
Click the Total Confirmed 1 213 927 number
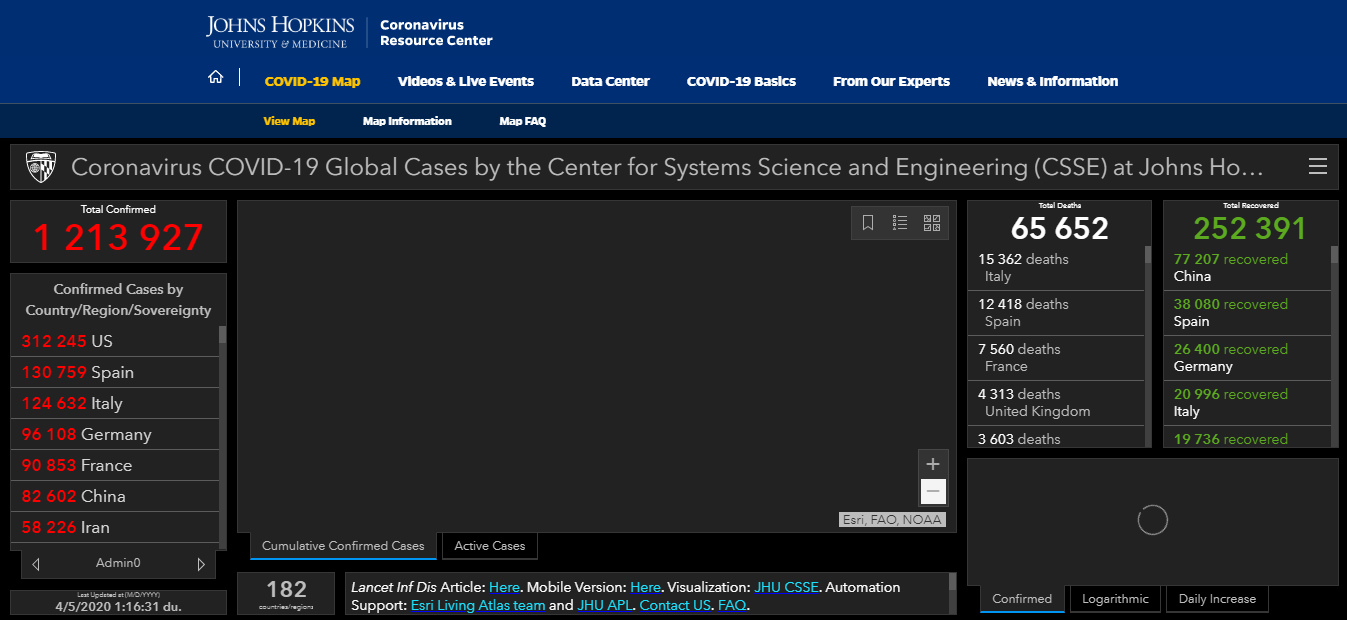click(x=118, y=238)
